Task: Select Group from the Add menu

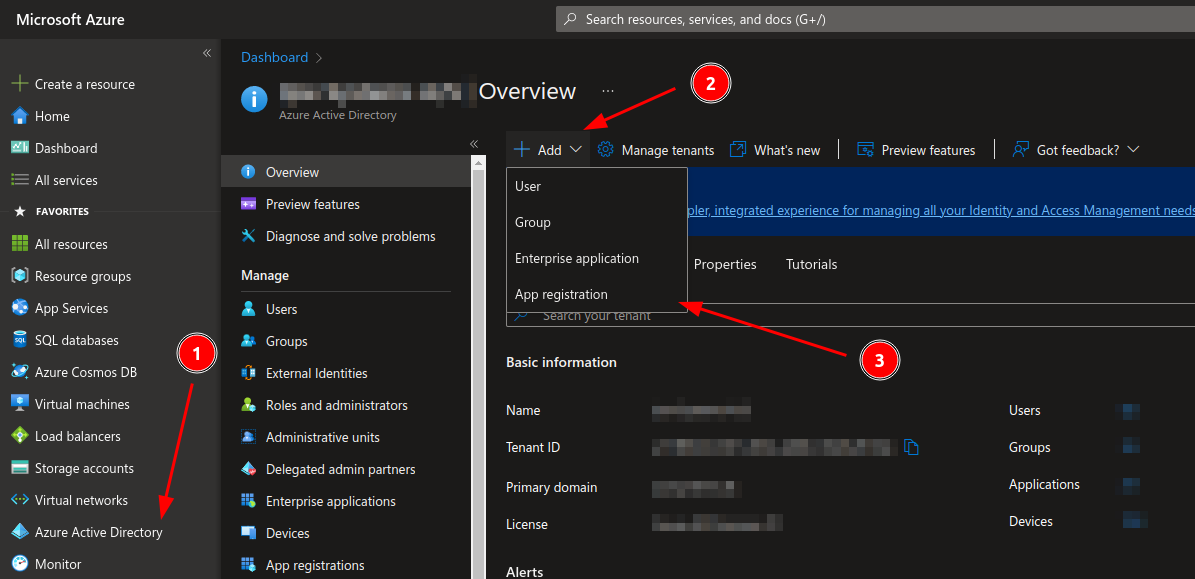Action: [x=597, y=222]
